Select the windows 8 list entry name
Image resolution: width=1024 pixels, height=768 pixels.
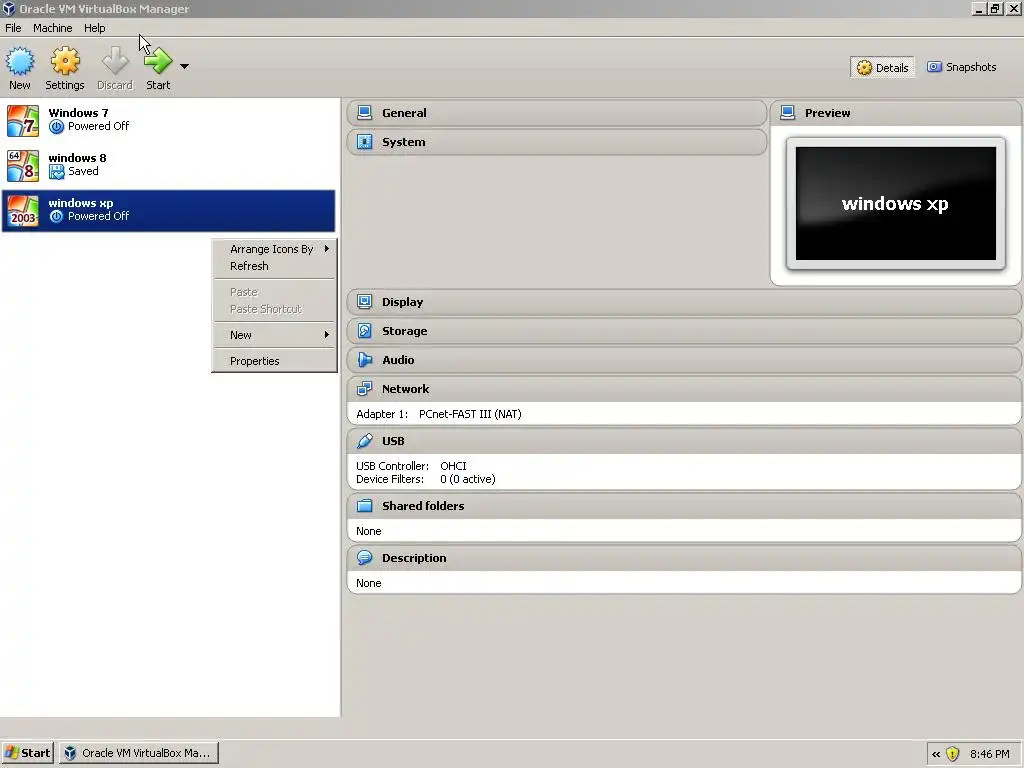pyautogui.click(x=77, y=158)
